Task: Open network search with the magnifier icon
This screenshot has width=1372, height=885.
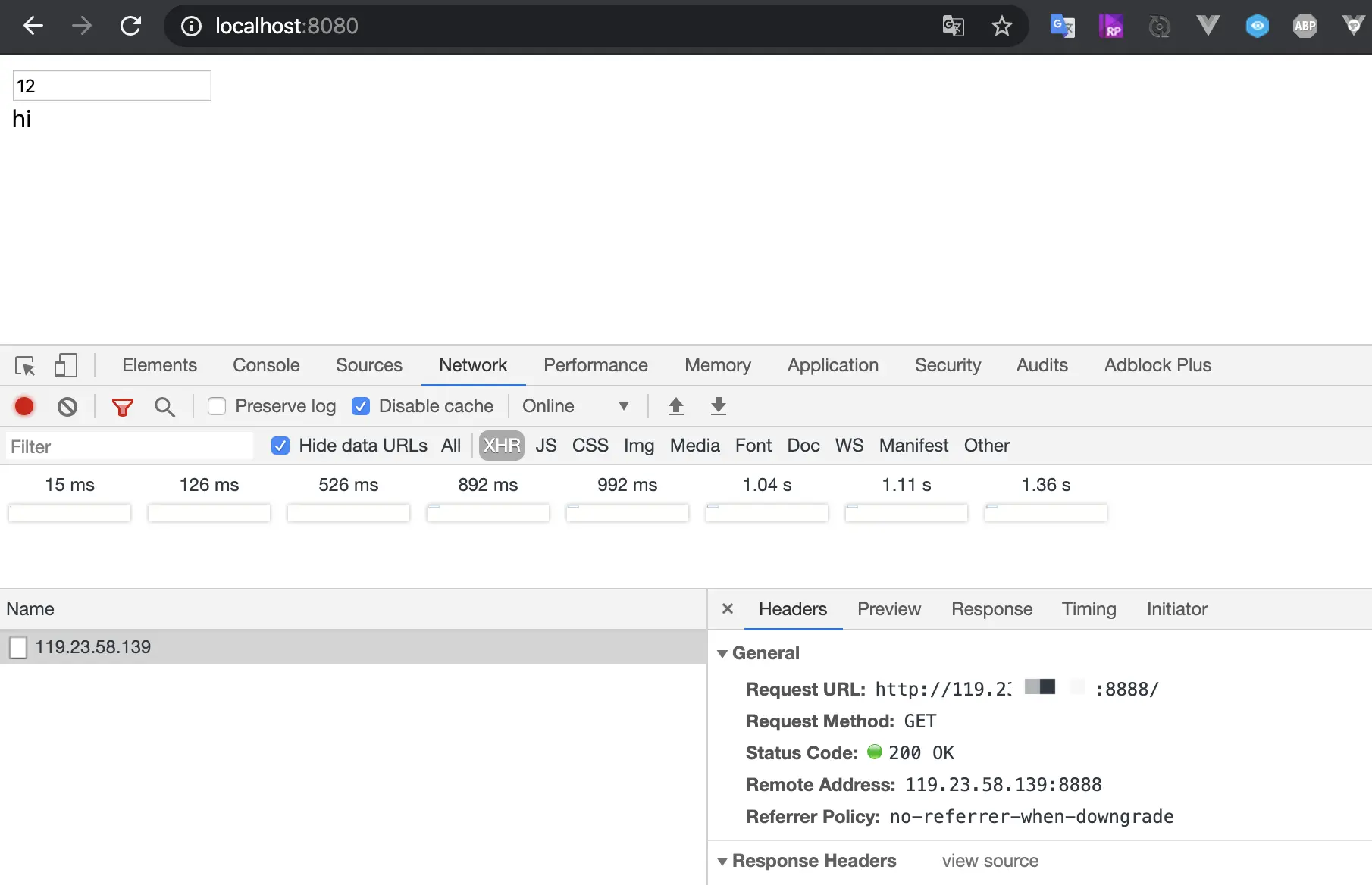Action: click(x=164, y=407)
